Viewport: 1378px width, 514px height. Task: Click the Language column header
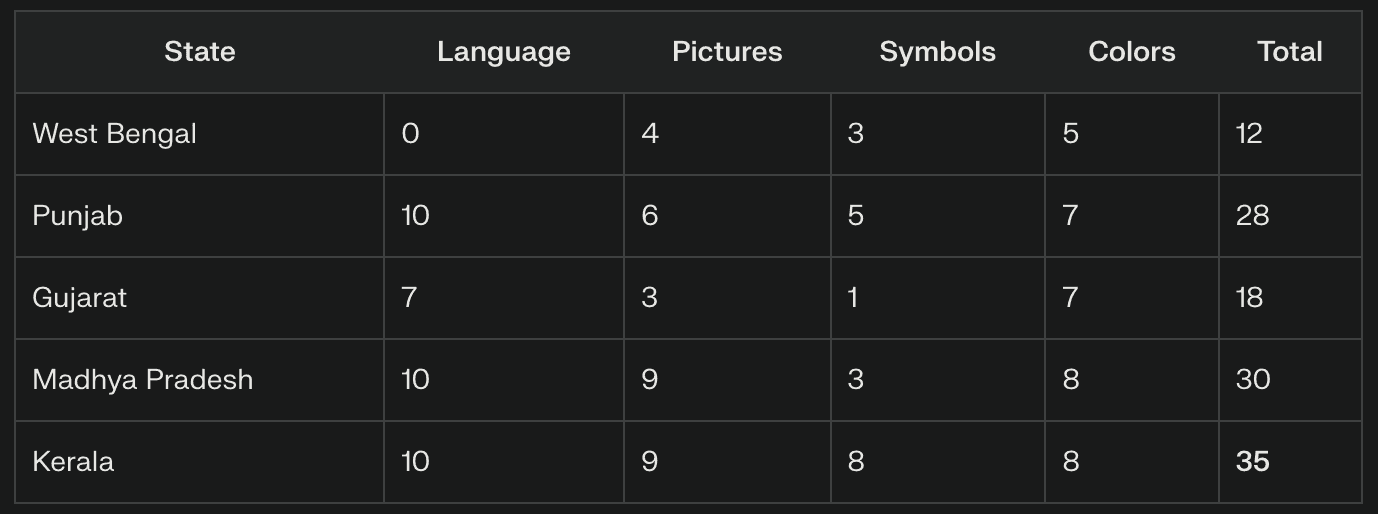[x=503, y=52]
